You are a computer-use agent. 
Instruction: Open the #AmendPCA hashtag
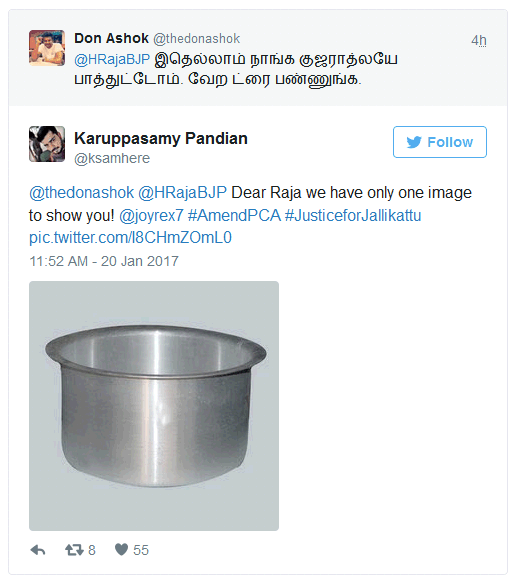point(234,216)
